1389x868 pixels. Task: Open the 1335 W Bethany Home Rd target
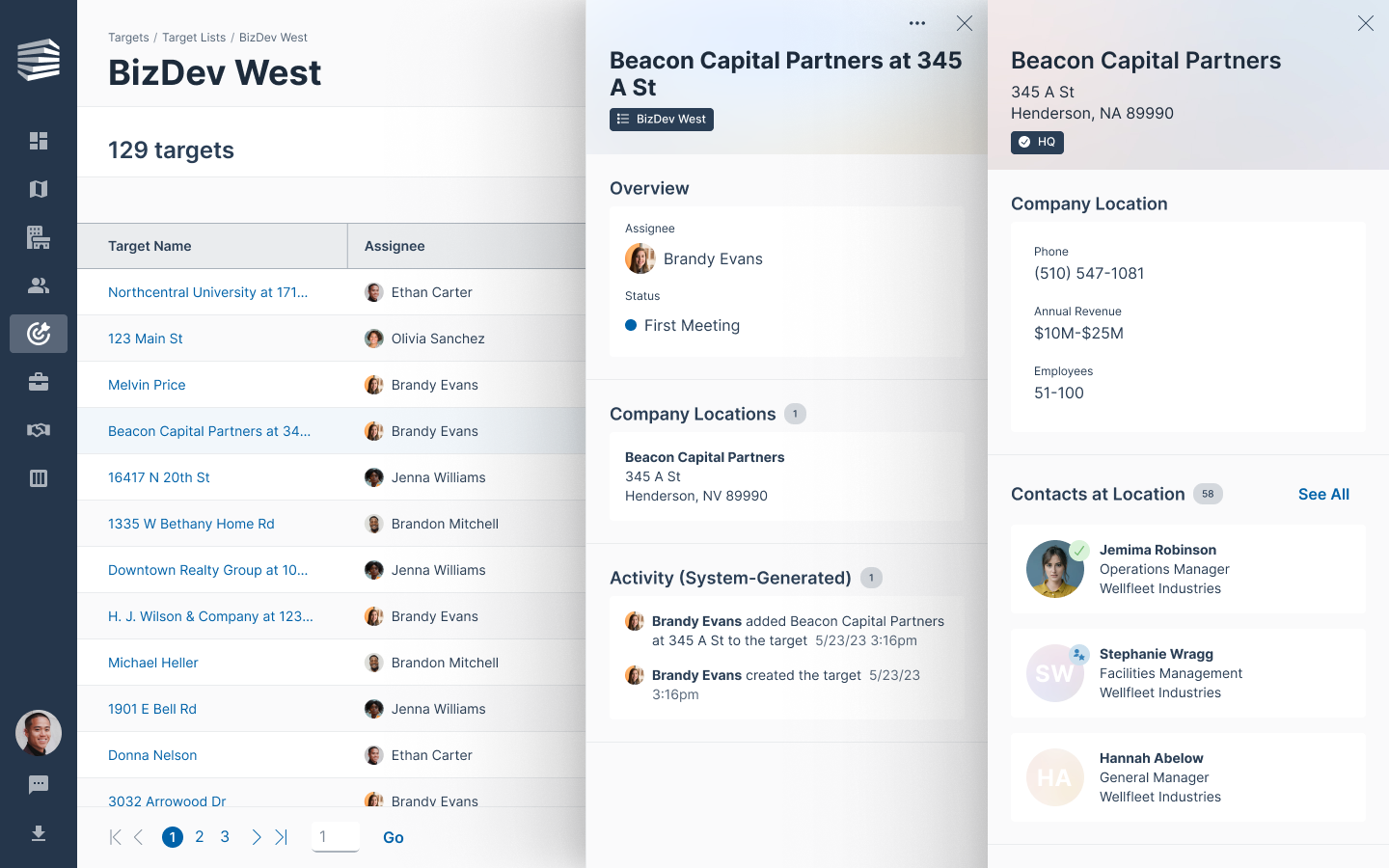click(x=191, y=524)
